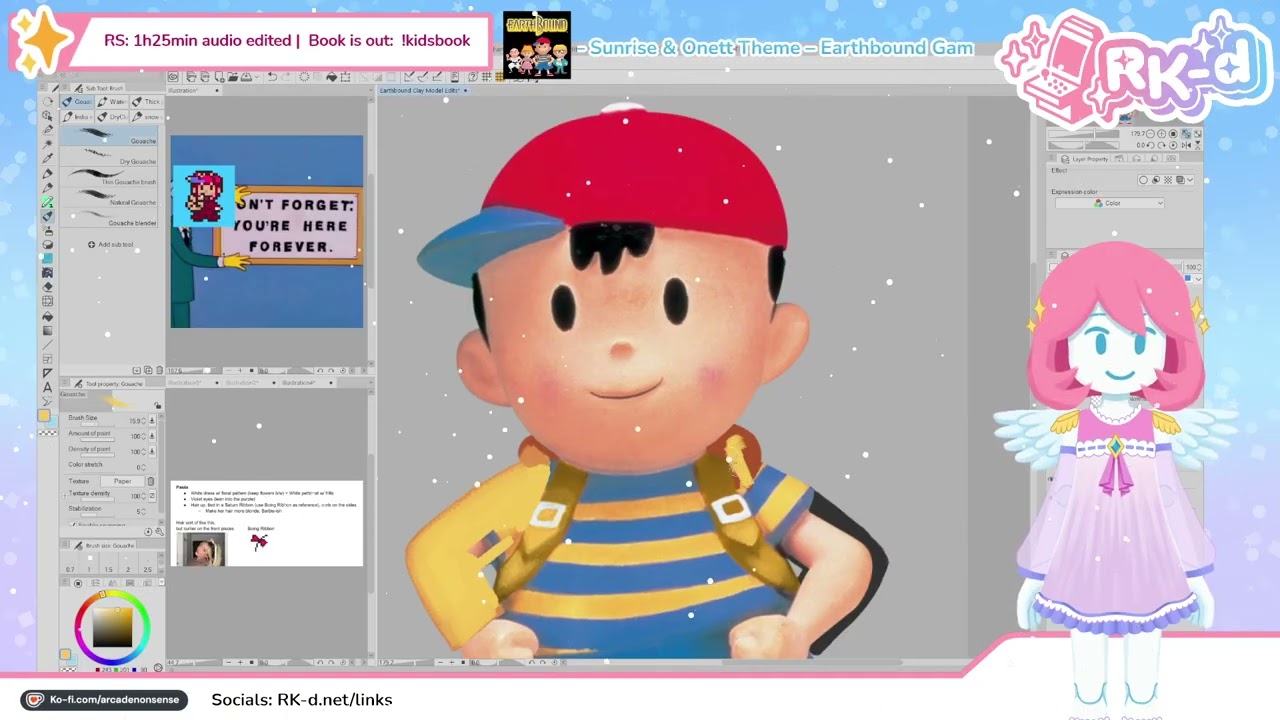This screenshot has height=720, width=1280.
Task: Open Brush Size dynamics settings
Action: pos(152,421)
